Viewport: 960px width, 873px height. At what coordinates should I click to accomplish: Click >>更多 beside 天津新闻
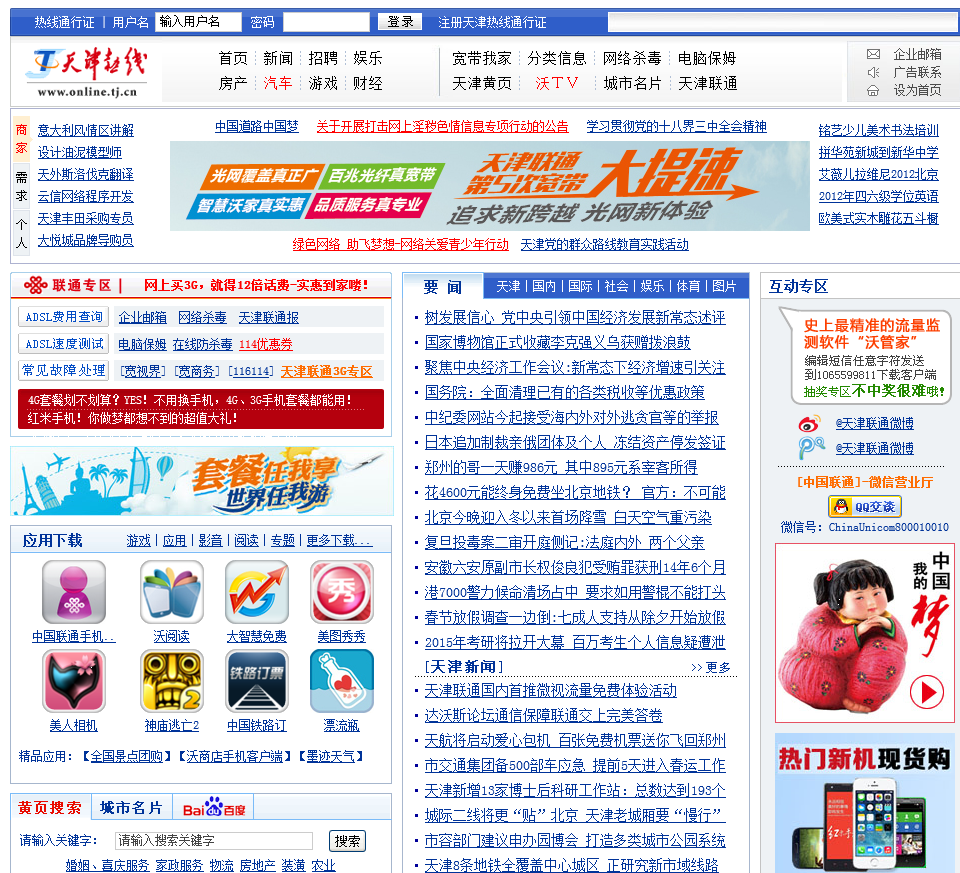tap(711, 667)
